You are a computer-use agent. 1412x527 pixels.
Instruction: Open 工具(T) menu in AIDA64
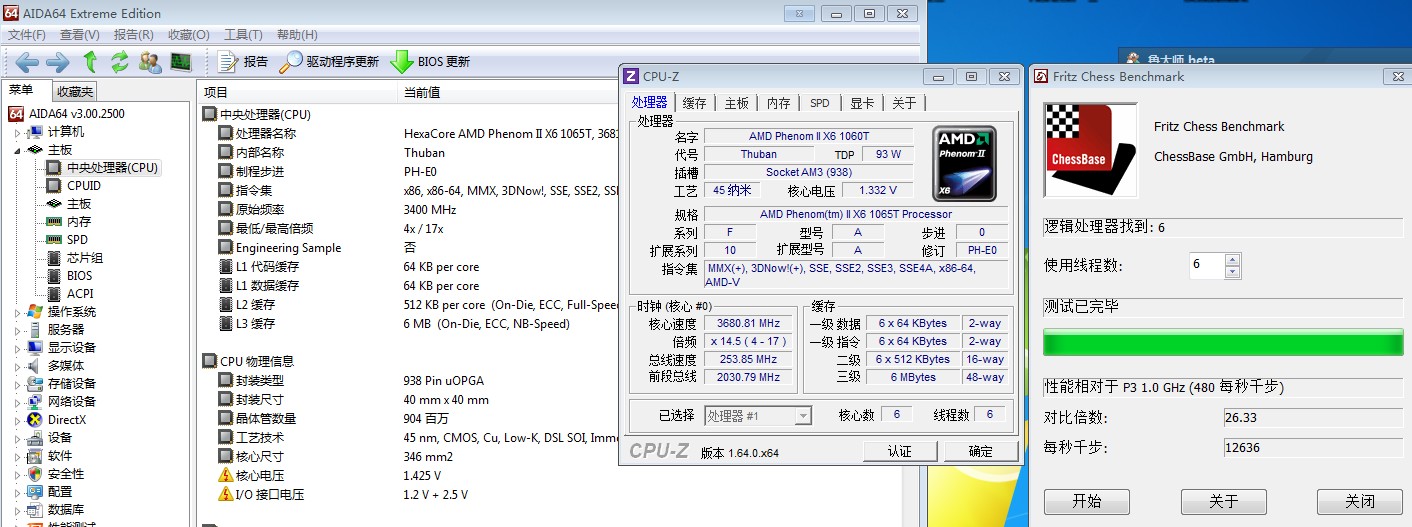pos(243,35)
